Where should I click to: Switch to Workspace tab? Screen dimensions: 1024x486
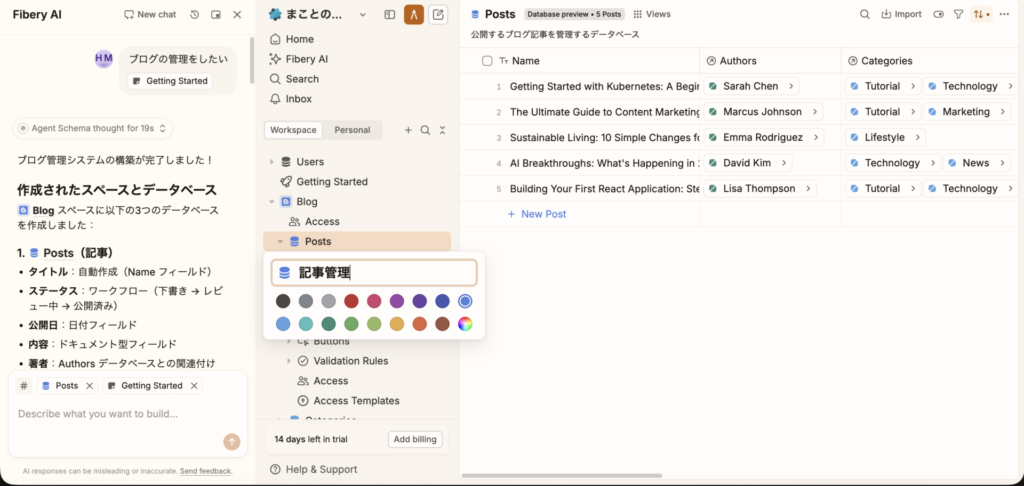pyautogui.click(x=293, y=130)
